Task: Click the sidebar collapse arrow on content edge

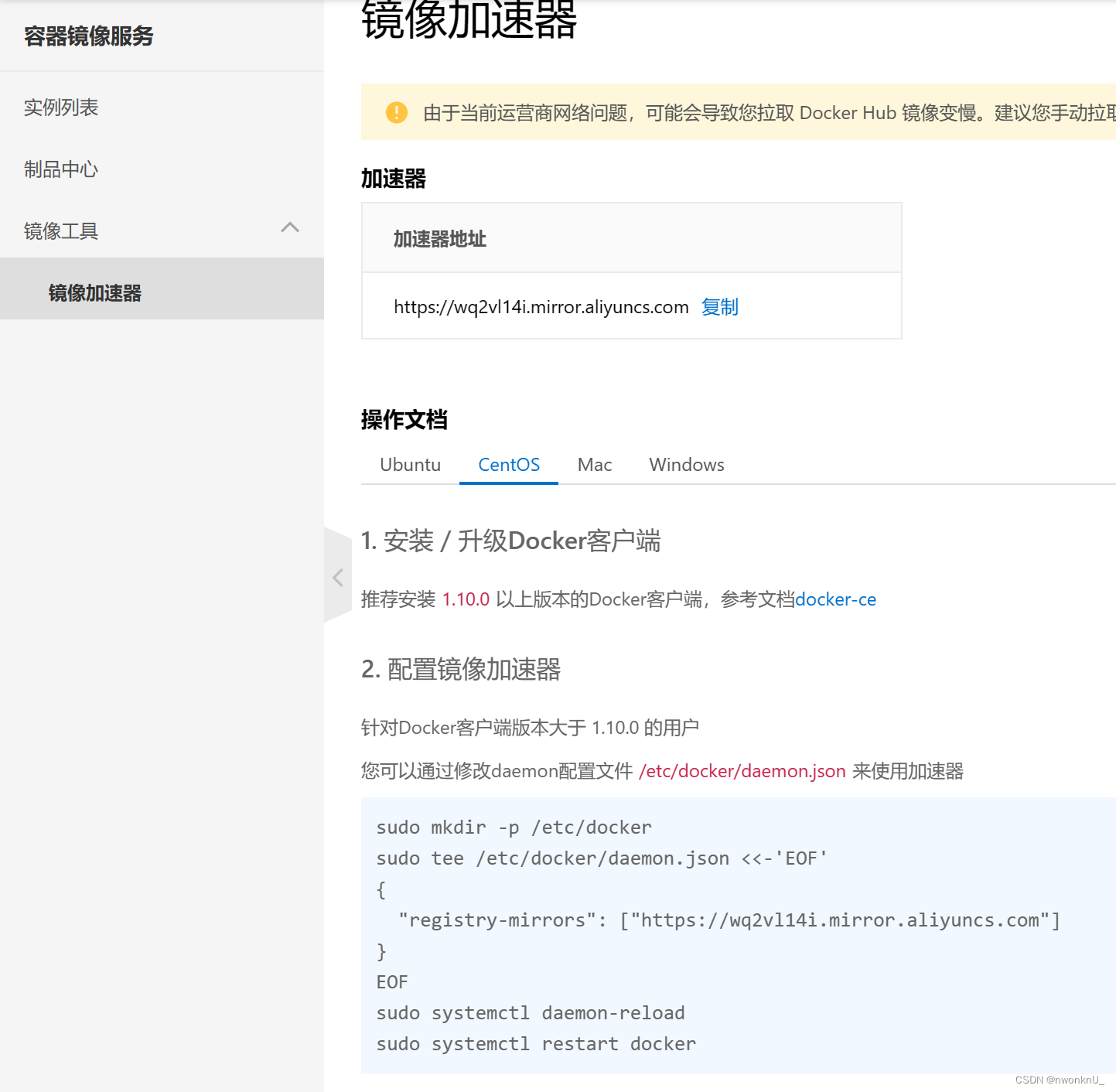Action: [338, 577]
